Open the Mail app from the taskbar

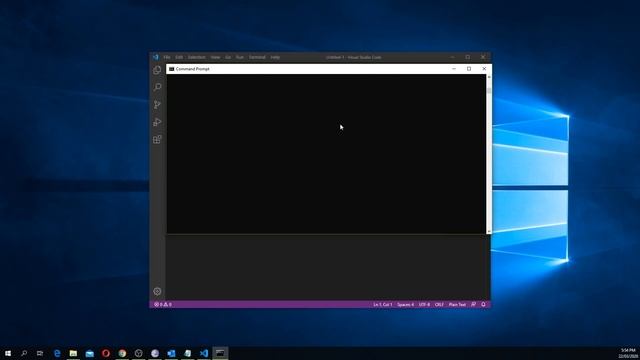(x=90, y=353)
